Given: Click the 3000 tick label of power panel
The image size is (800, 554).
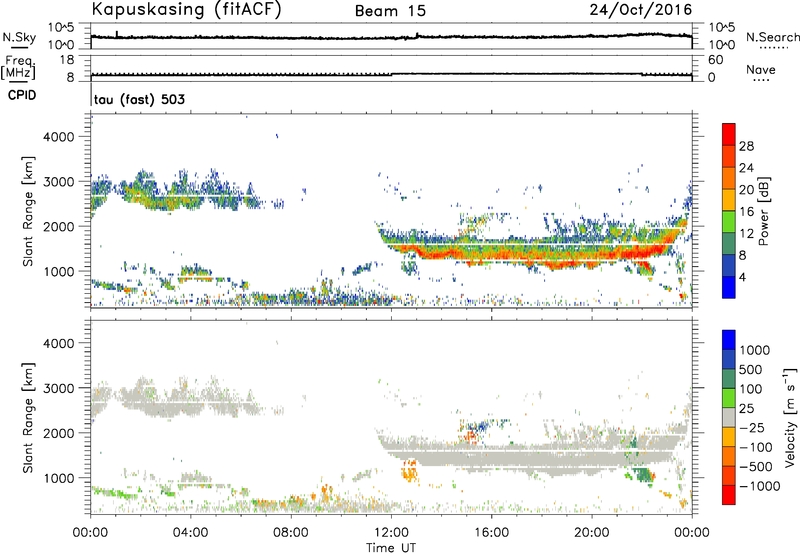Looking at the screenshot, I should point(58,182).
